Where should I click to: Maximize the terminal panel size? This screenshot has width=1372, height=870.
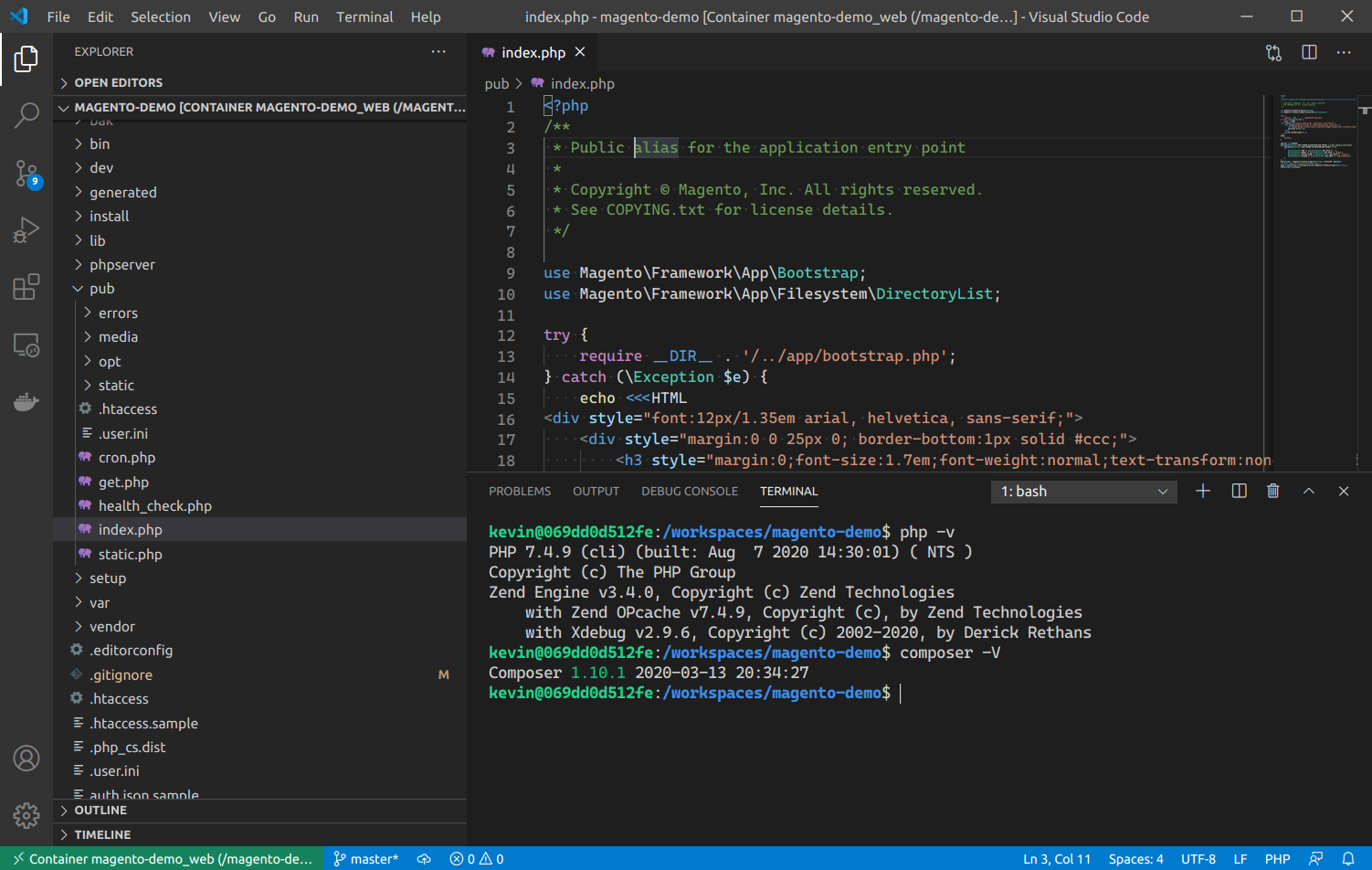tap(1309, 492)
